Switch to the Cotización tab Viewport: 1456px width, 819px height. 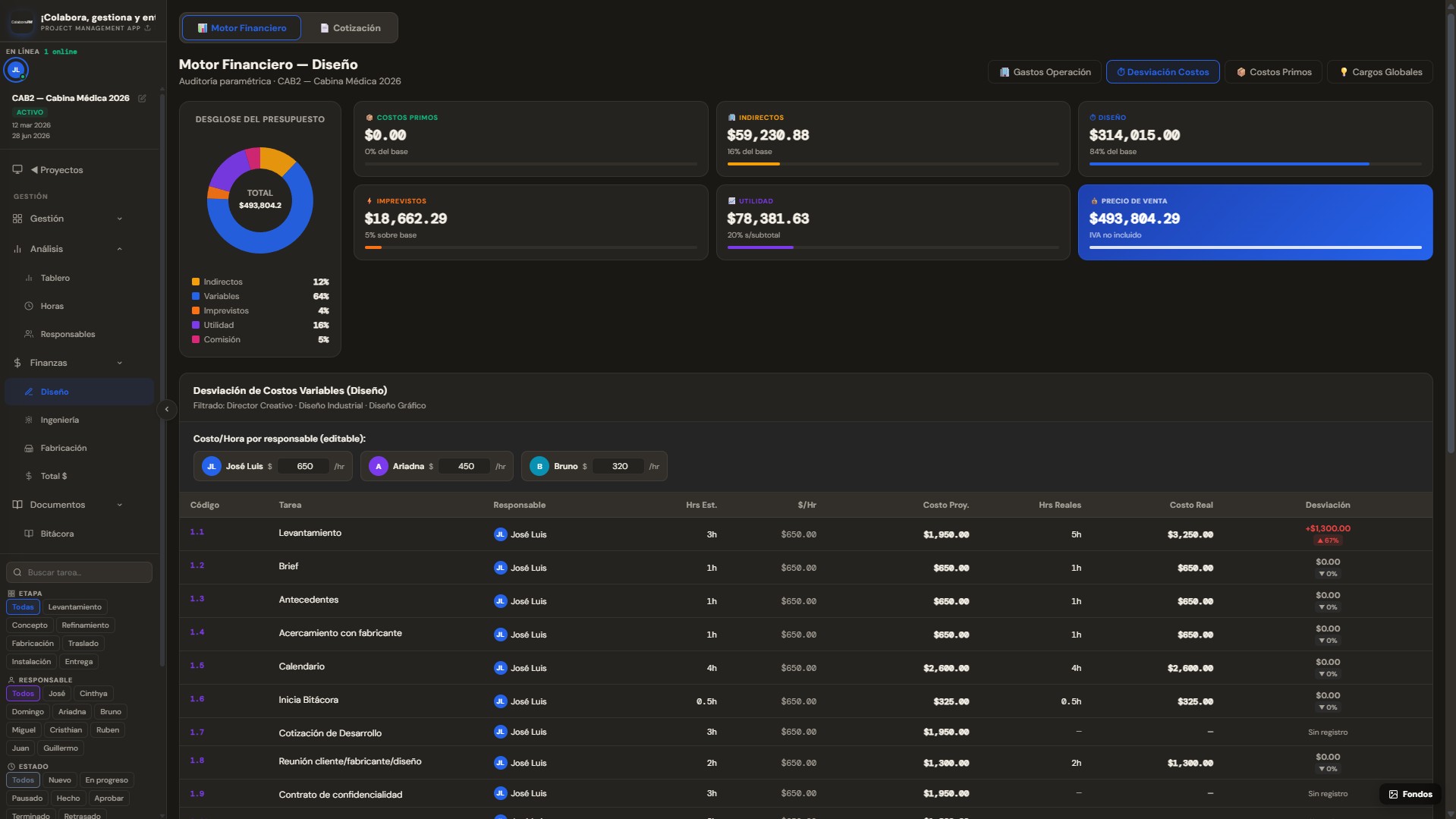tap(350, 28)
